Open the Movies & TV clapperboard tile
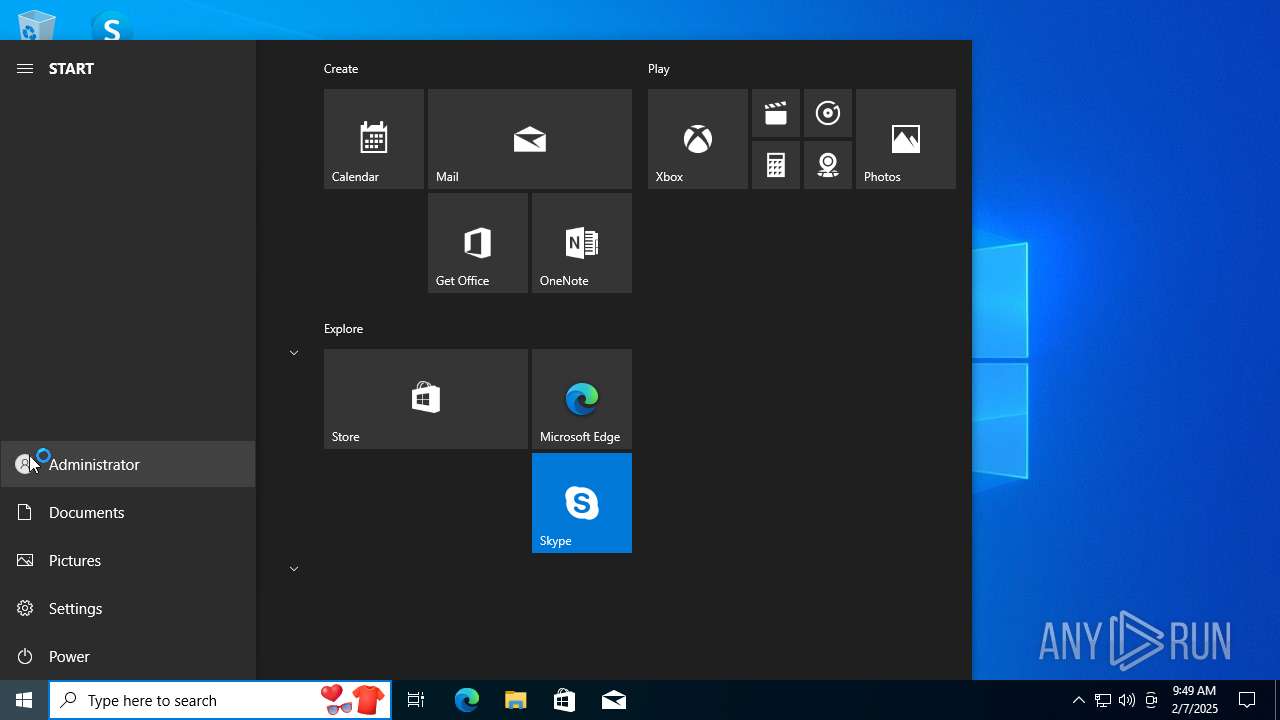The image size is (1280, 720). (x=776, y=113)
